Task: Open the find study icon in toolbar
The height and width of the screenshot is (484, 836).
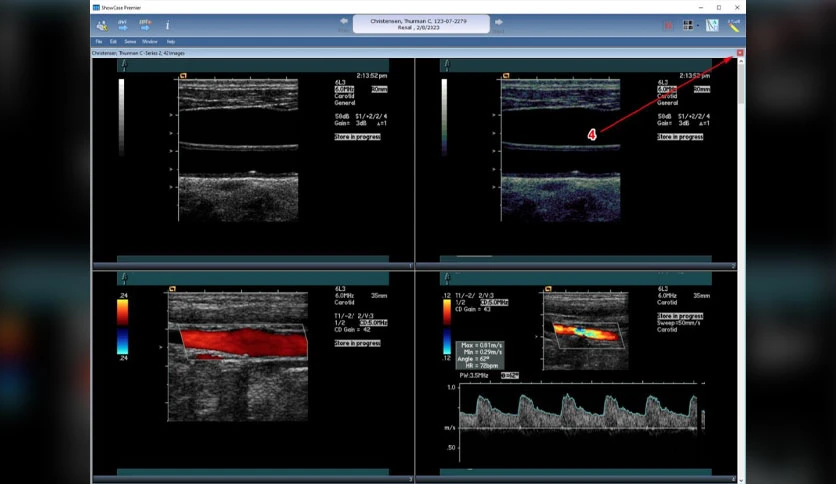Action: point(102,26)
